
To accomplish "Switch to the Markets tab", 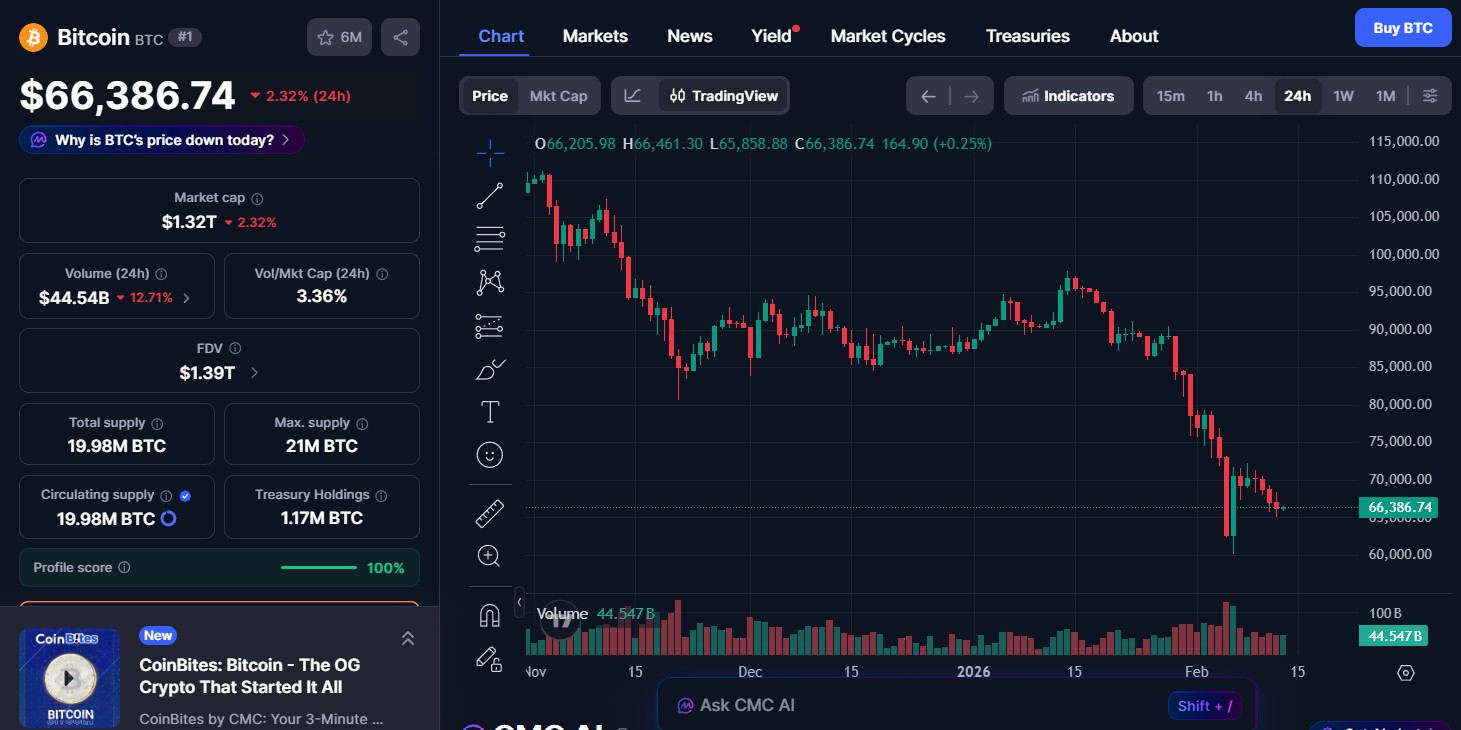I will pos(595,35).
